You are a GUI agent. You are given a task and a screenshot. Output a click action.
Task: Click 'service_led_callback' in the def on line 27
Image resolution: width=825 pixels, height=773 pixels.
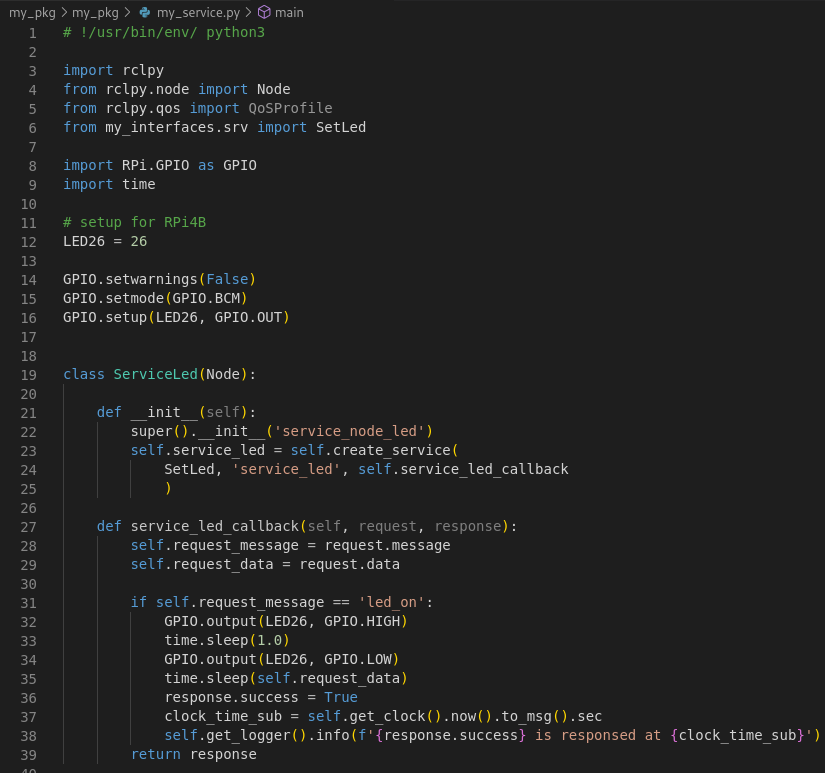[x=215, y=527]
